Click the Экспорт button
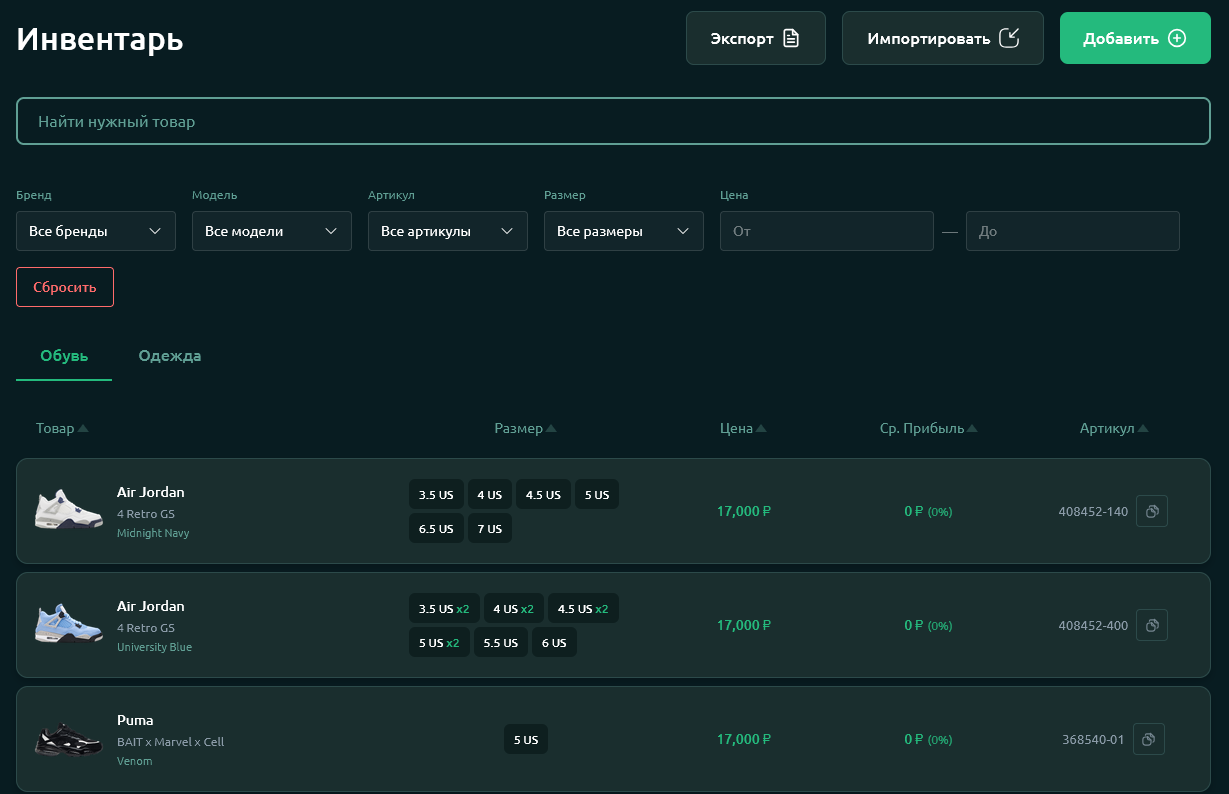Screen dimensions: 1229x794 coord(755,39)
